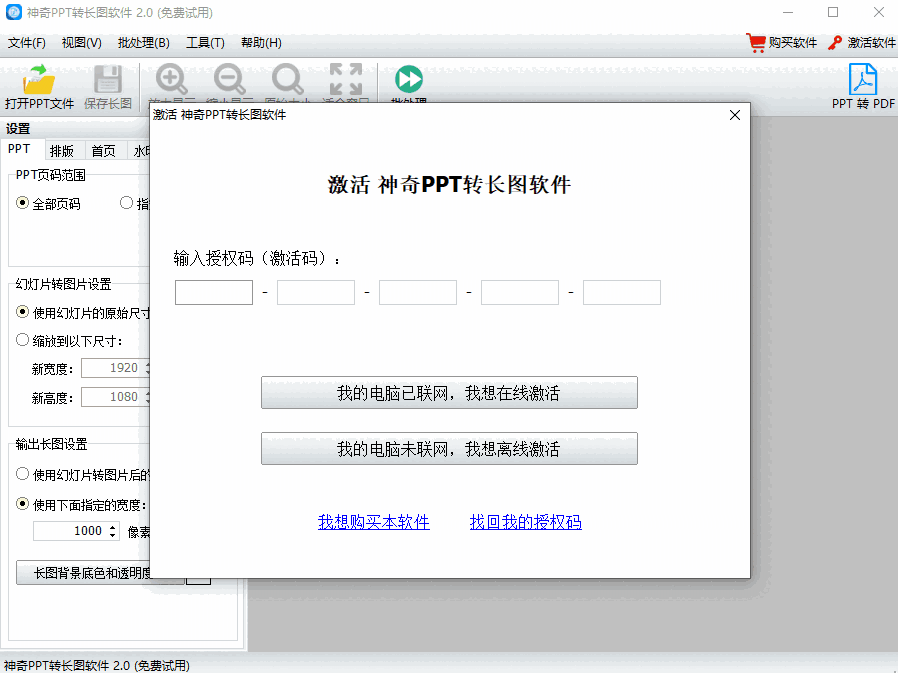898x673 pixels.
Task: Click the 保存长图 floppy disk icon
Action: click(x=108, y=80)
